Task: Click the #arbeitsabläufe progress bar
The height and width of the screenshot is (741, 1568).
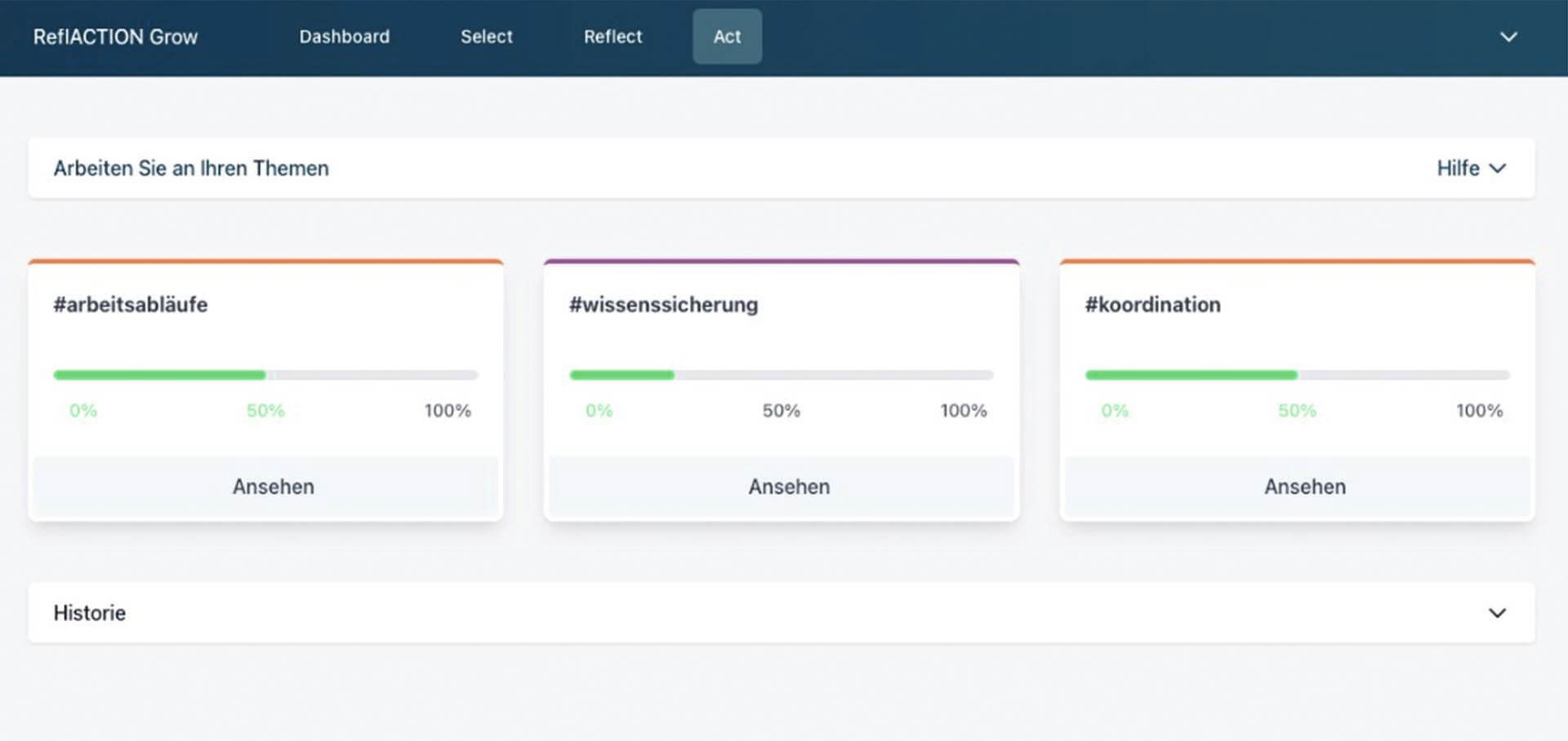Action: tap(265, 375)
